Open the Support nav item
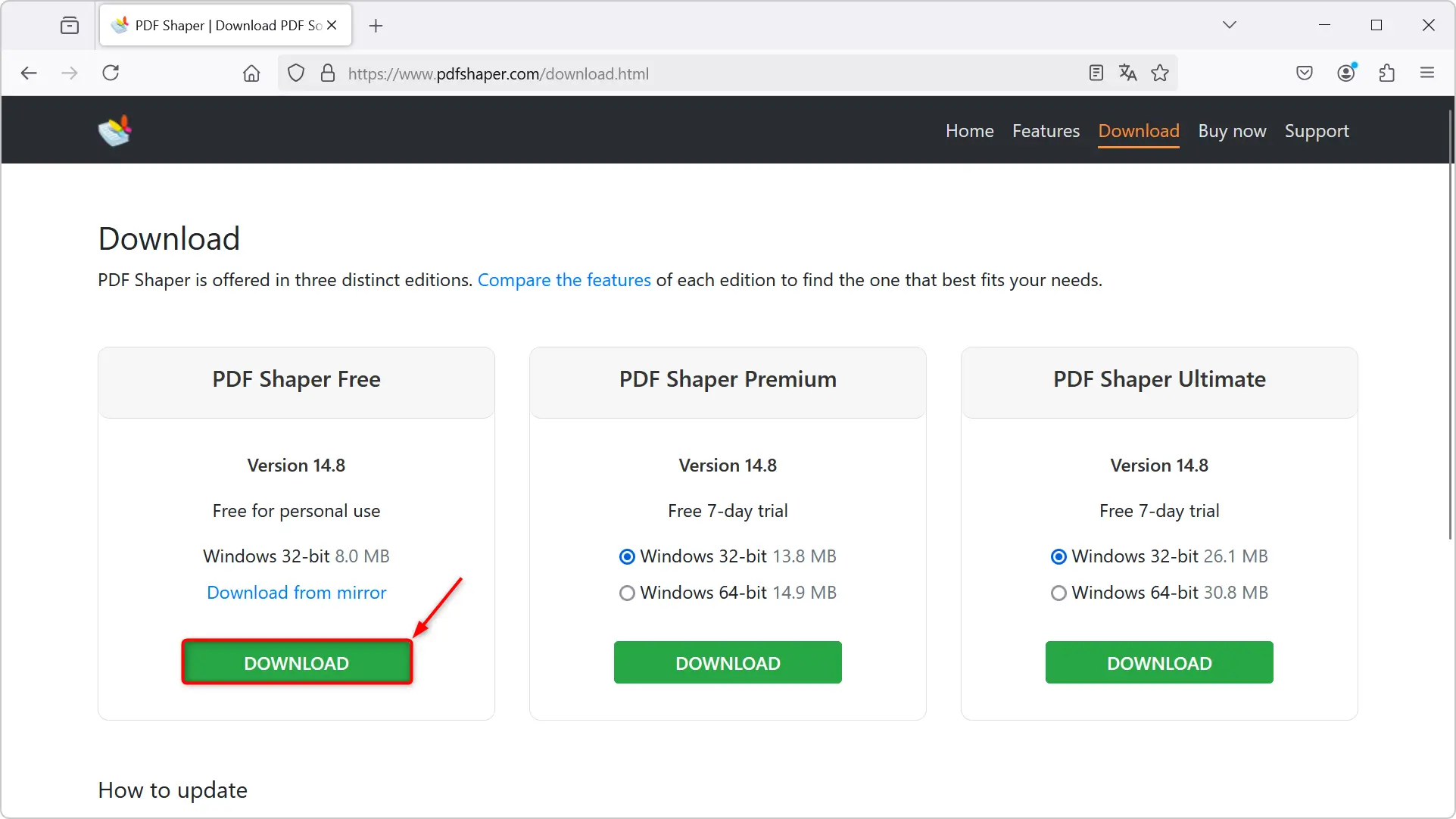This screenshot has height=819, width=1456. pos(1317,131)
